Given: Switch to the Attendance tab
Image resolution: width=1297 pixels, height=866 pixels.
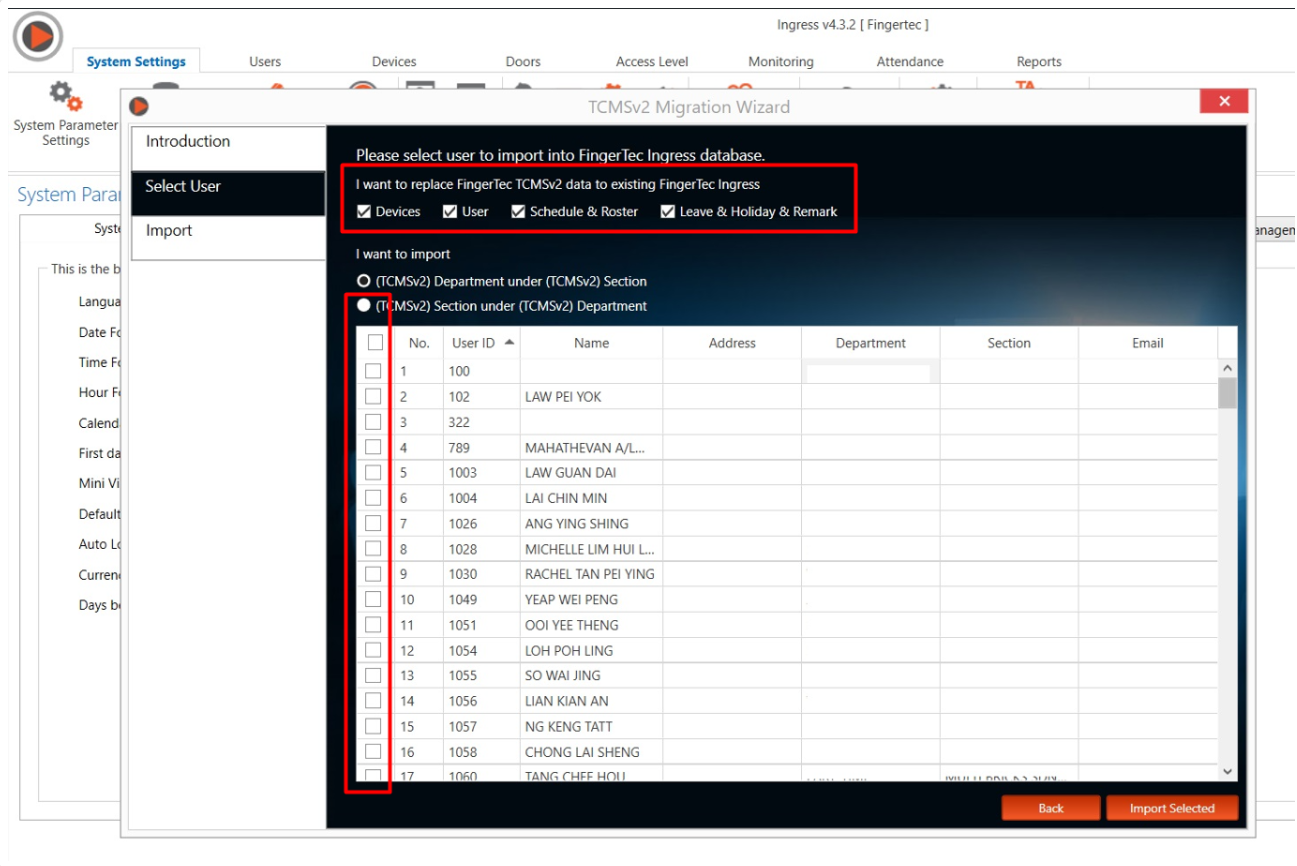Looking at the screenshot, I should click(x=910, y=61).
